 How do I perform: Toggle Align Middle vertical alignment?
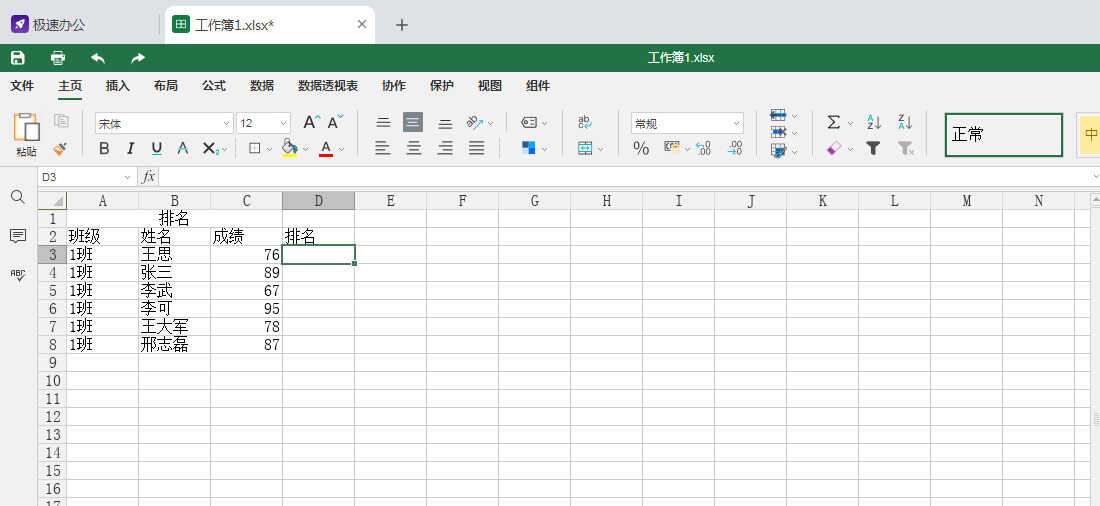pyautogui.click(x=413, y=123)
